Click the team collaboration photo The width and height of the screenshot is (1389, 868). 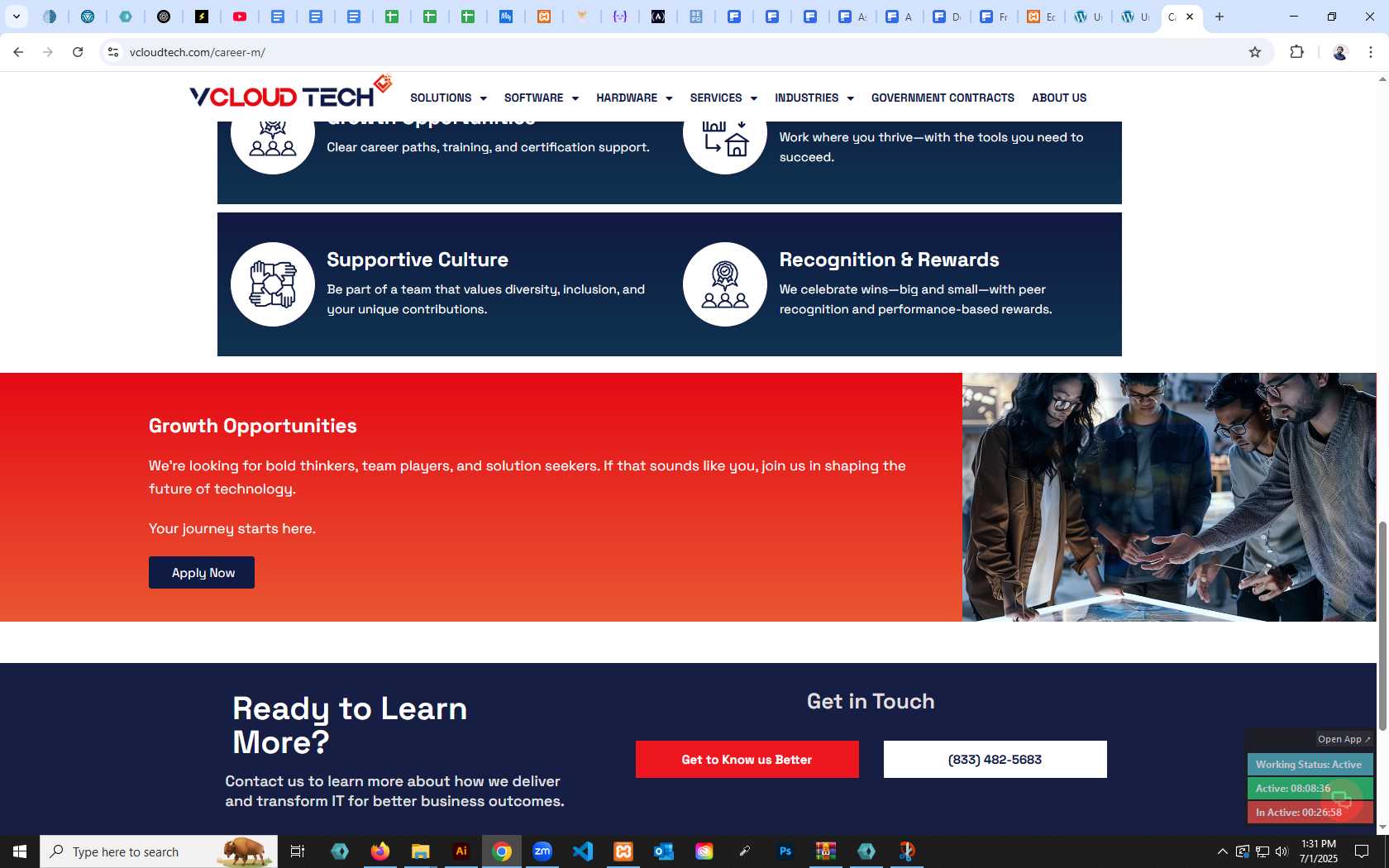coord(1169,497)
